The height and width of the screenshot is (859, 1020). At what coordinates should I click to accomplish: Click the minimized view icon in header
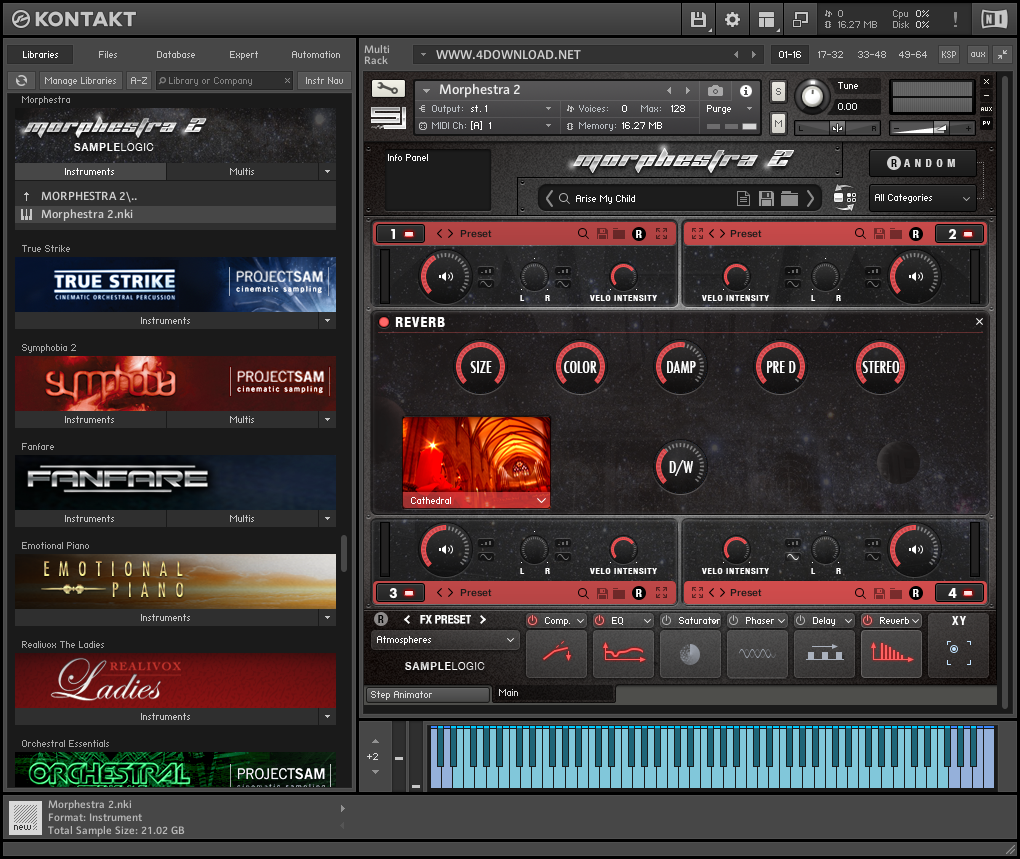800,20
